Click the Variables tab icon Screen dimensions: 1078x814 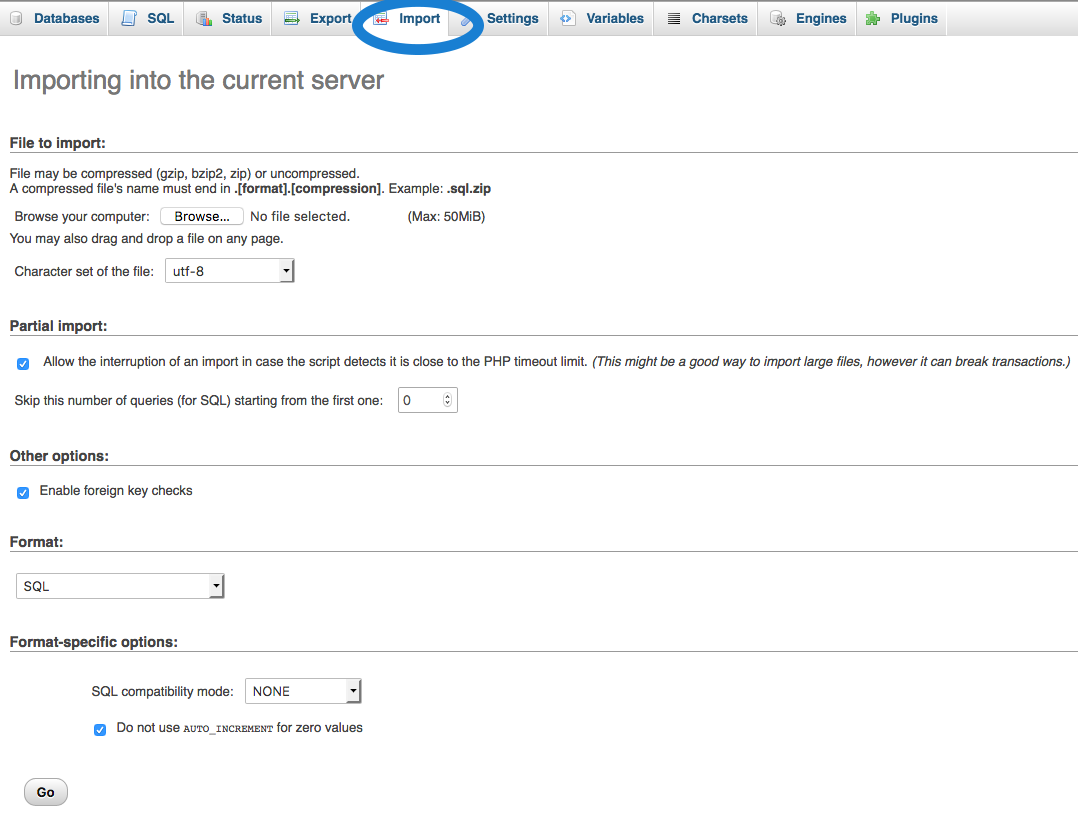point(568,19)
